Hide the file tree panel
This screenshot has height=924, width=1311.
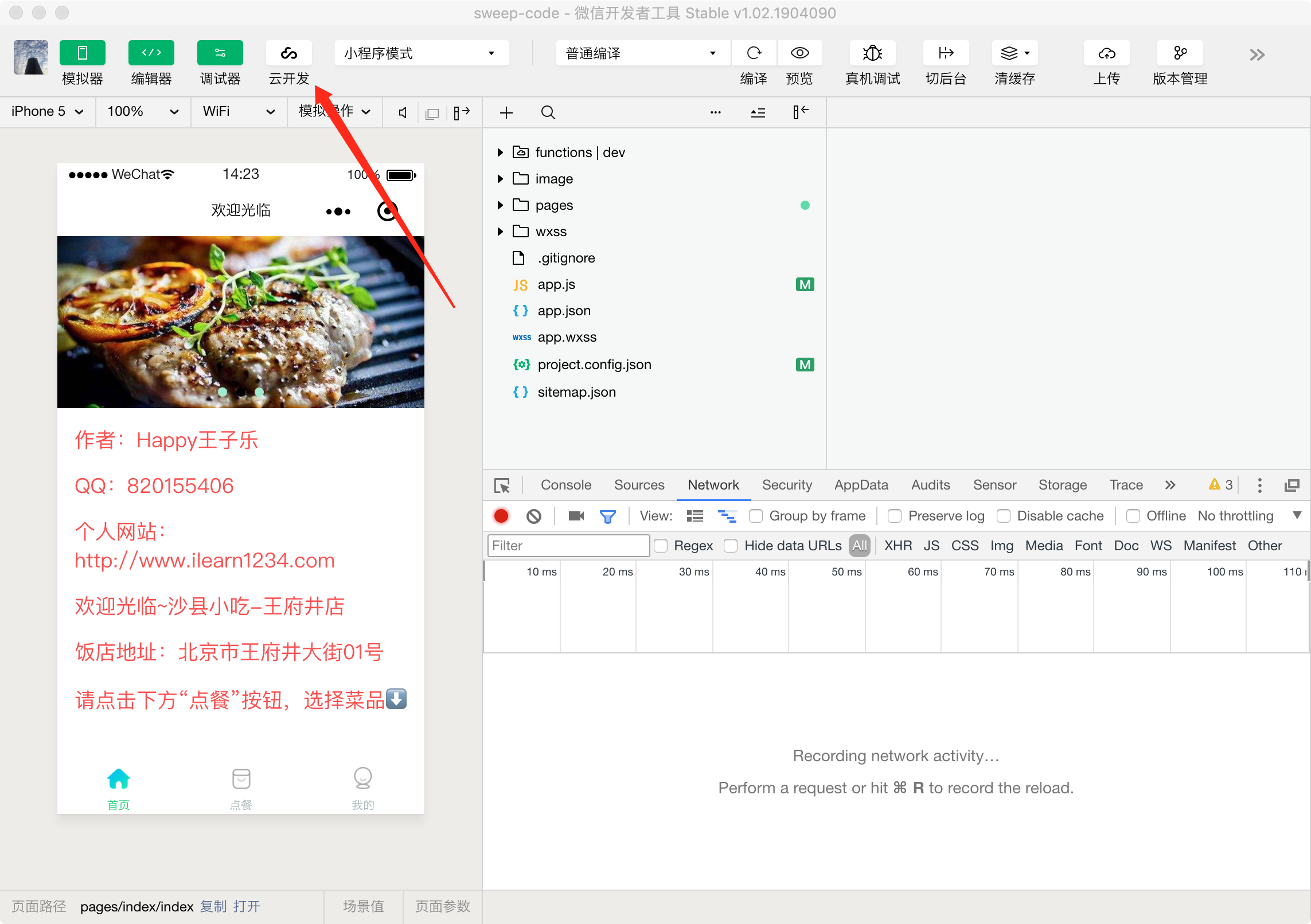coord(801,112)
